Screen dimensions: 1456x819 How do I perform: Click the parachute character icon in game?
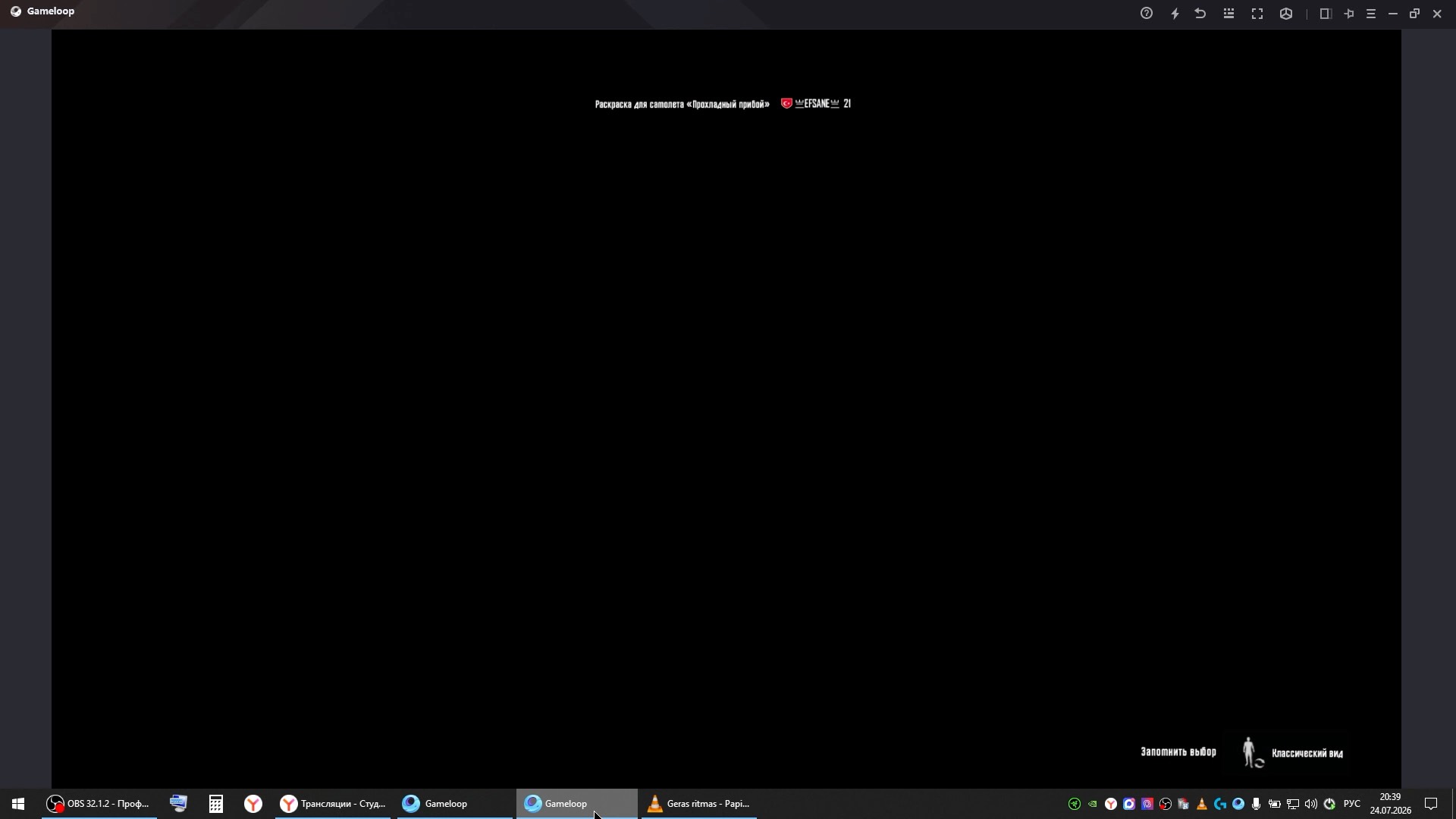click(1252, 753)
